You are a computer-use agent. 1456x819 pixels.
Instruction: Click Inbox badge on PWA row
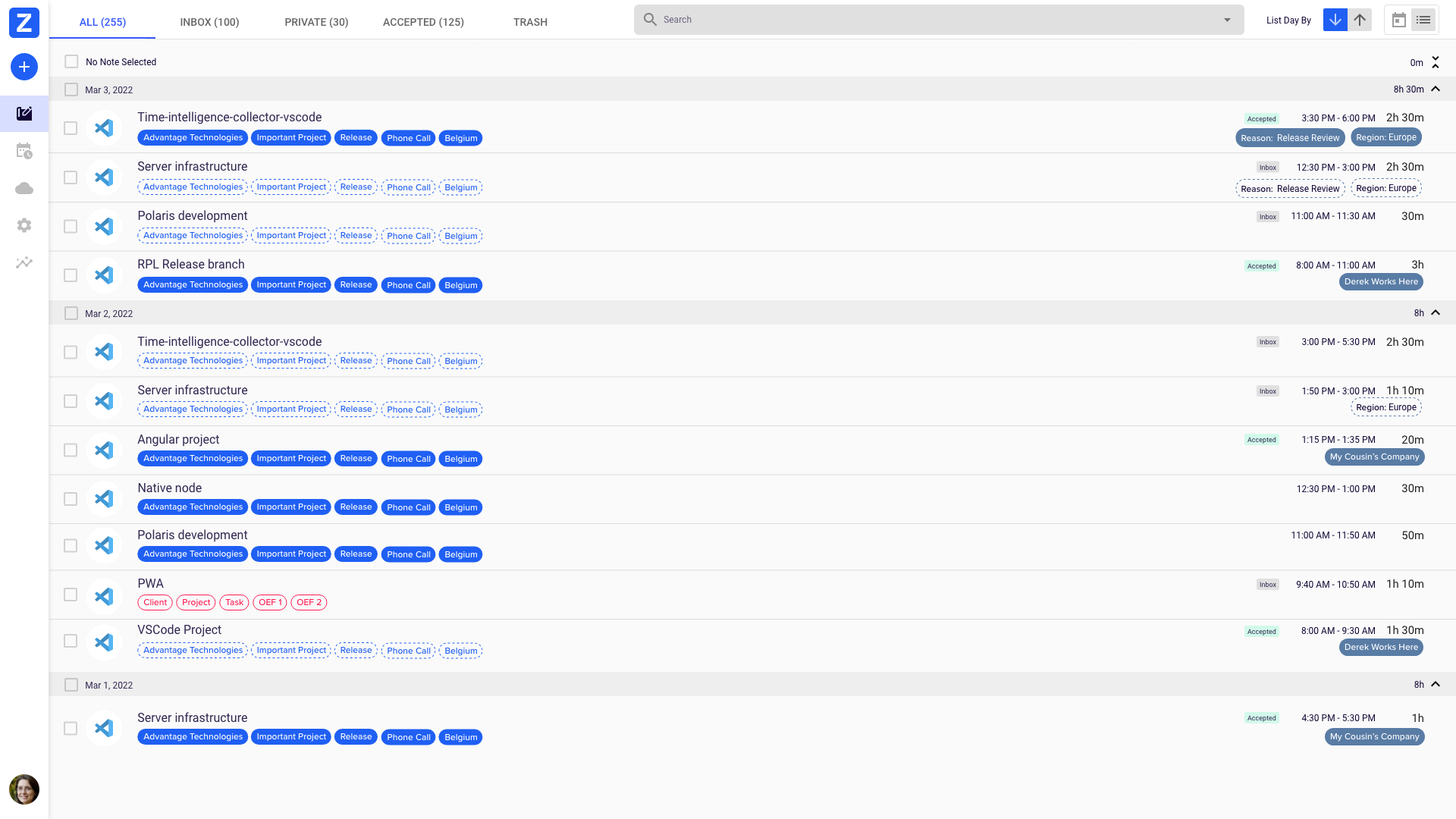click(1268, 585)
